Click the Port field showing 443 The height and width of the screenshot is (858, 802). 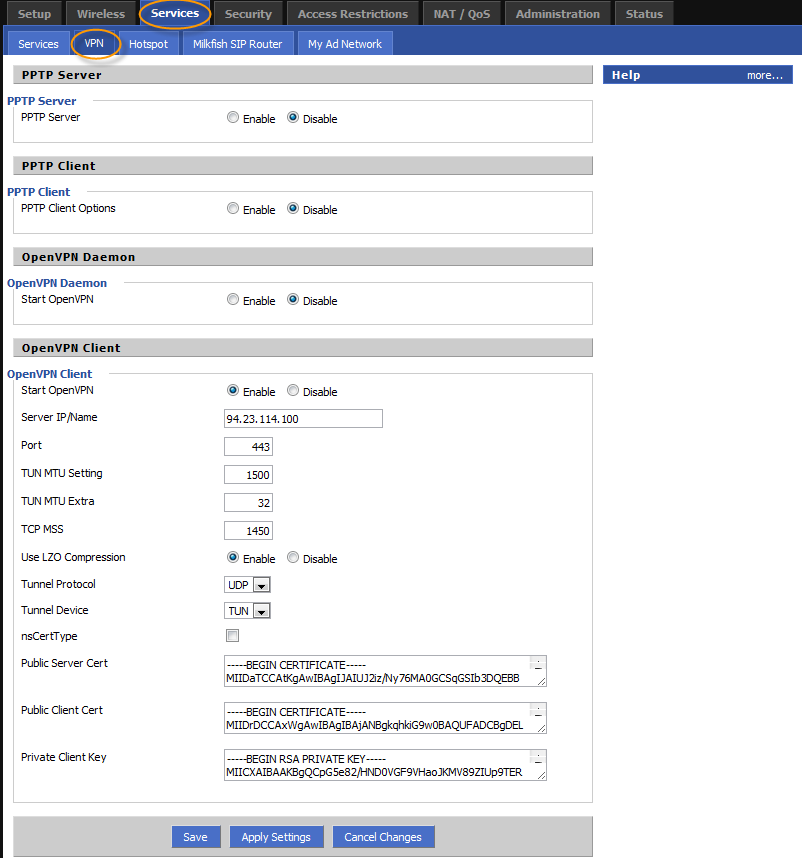[x=248, y=447]
